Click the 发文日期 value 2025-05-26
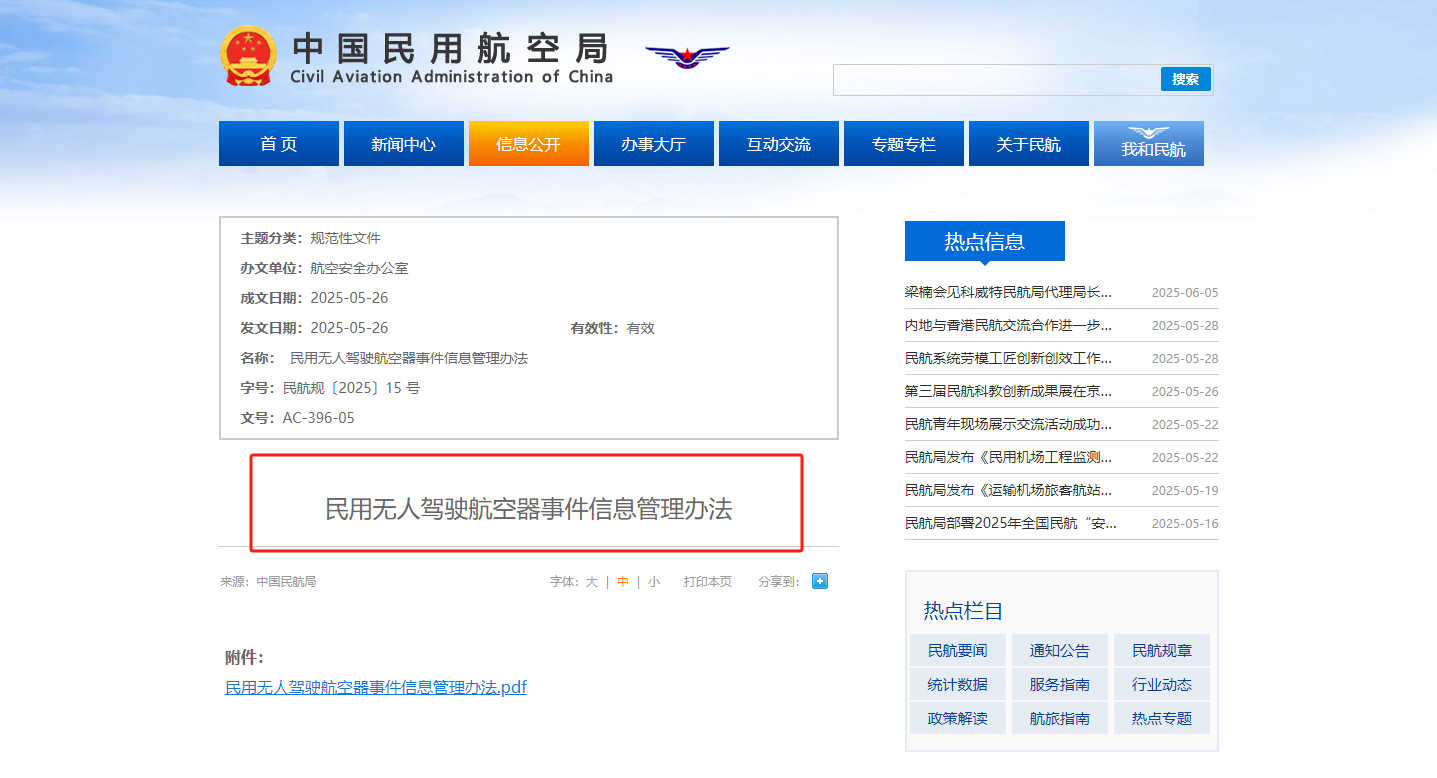Image resolution: width=1437 pixels, height=778 pixels. pos(349,328)
